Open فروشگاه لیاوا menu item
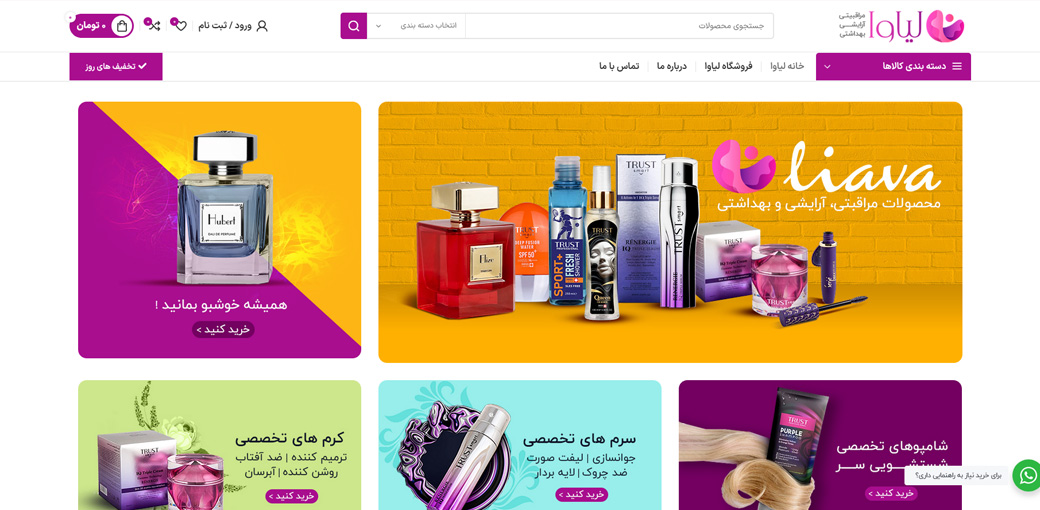The height and width of the screenshot is (510, 1040). 728,66
